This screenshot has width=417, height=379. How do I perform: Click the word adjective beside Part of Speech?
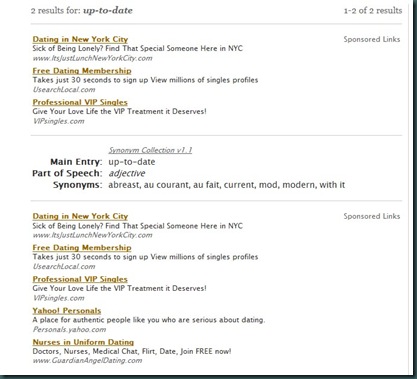(127, 174)
